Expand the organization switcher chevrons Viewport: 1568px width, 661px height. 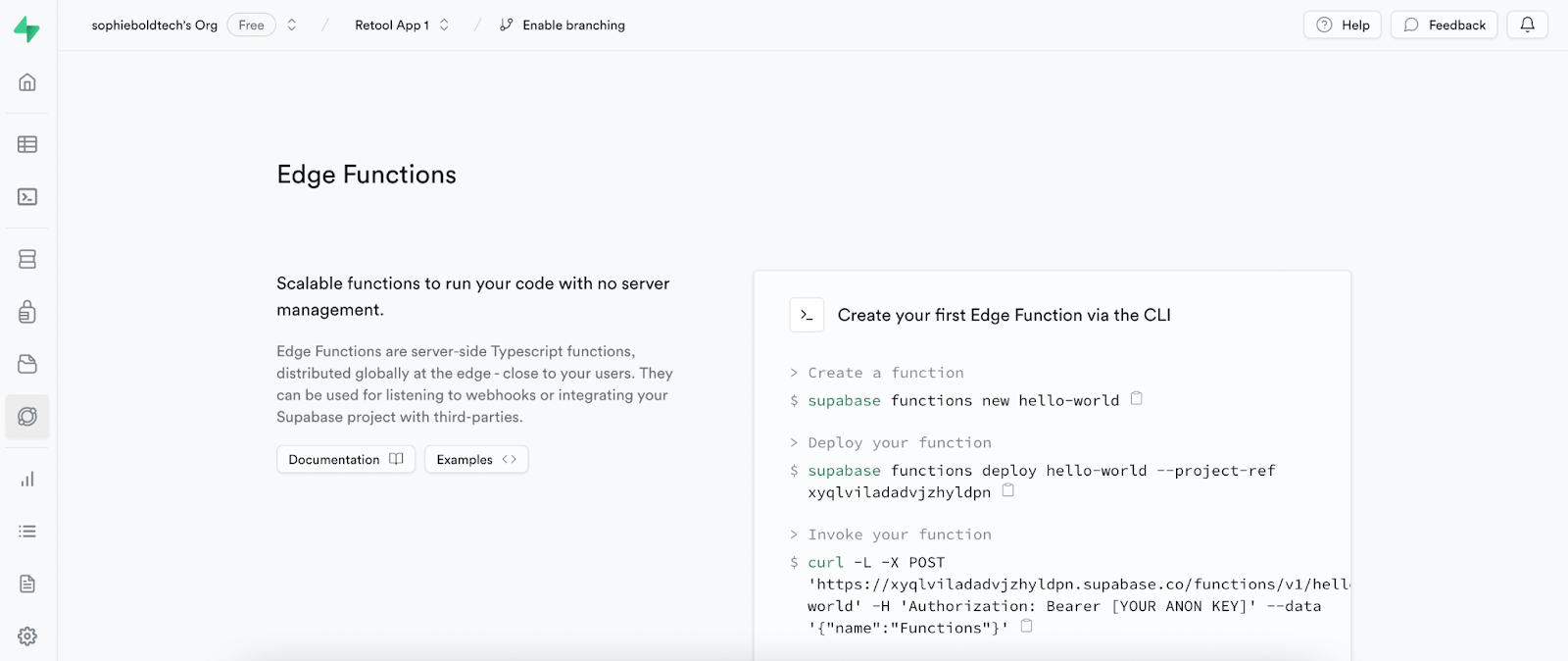pyautogui.click(x=291, y=25)
